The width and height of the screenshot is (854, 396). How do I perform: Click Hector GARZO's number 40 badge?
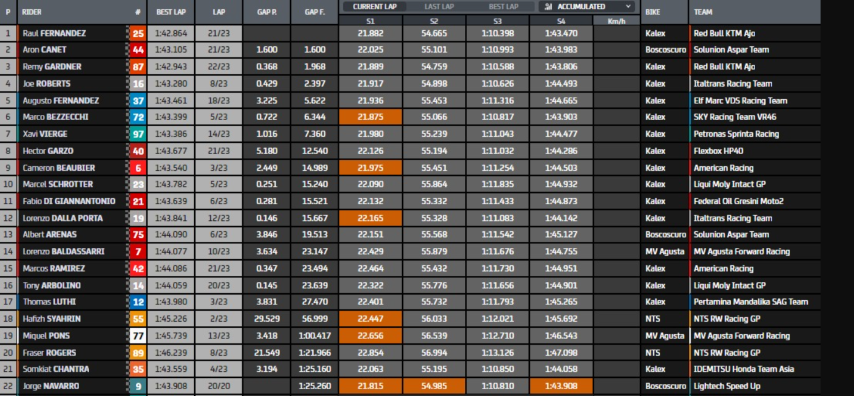138,151
